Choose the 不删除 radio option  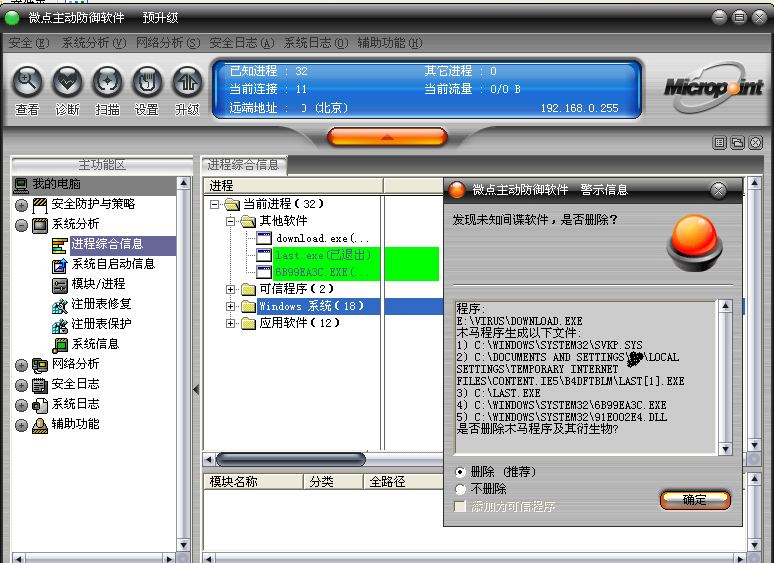(460, 489)
